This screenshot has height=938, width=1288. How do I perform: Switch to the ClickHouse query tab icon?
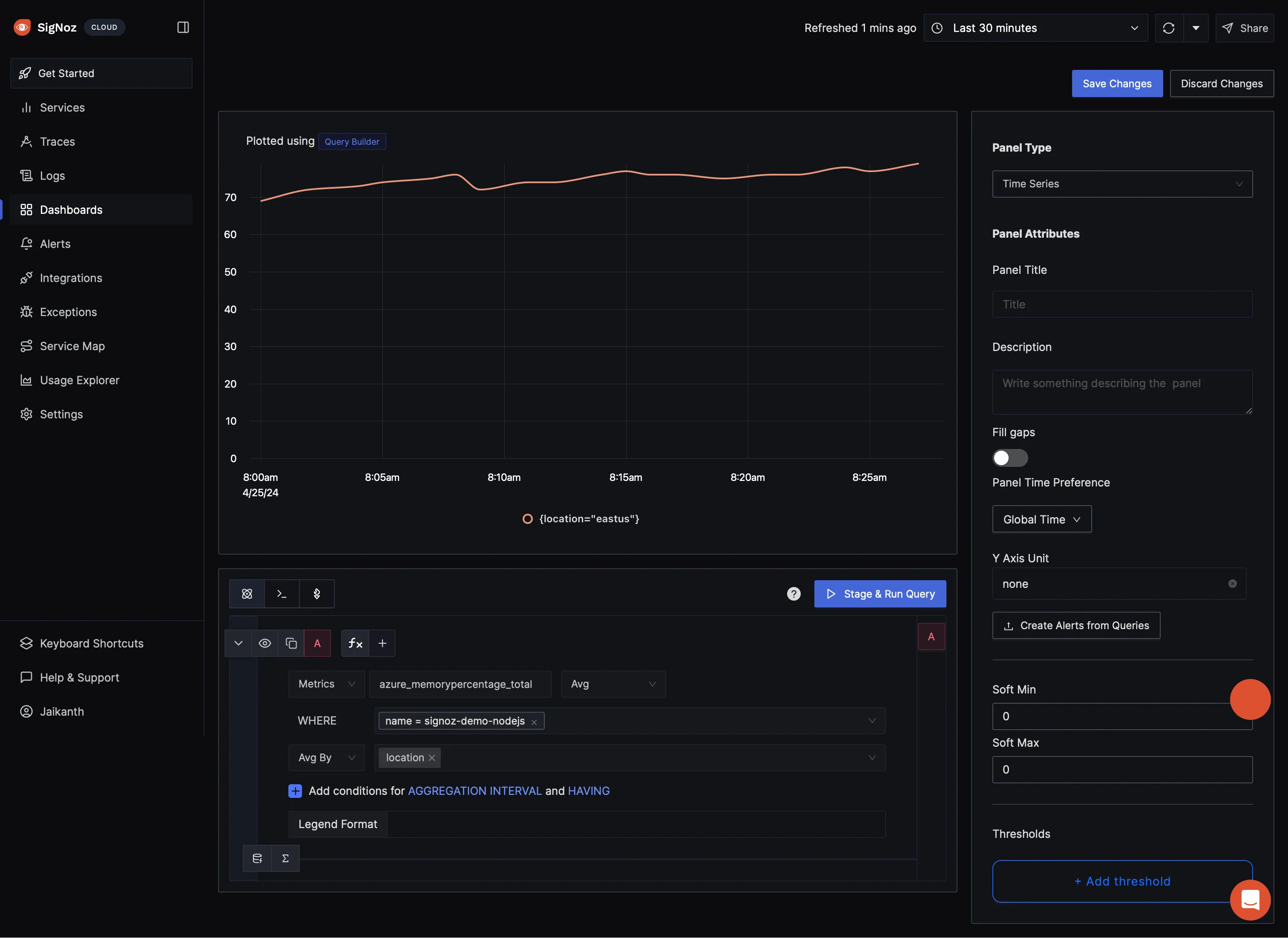(x=282, y=594)
